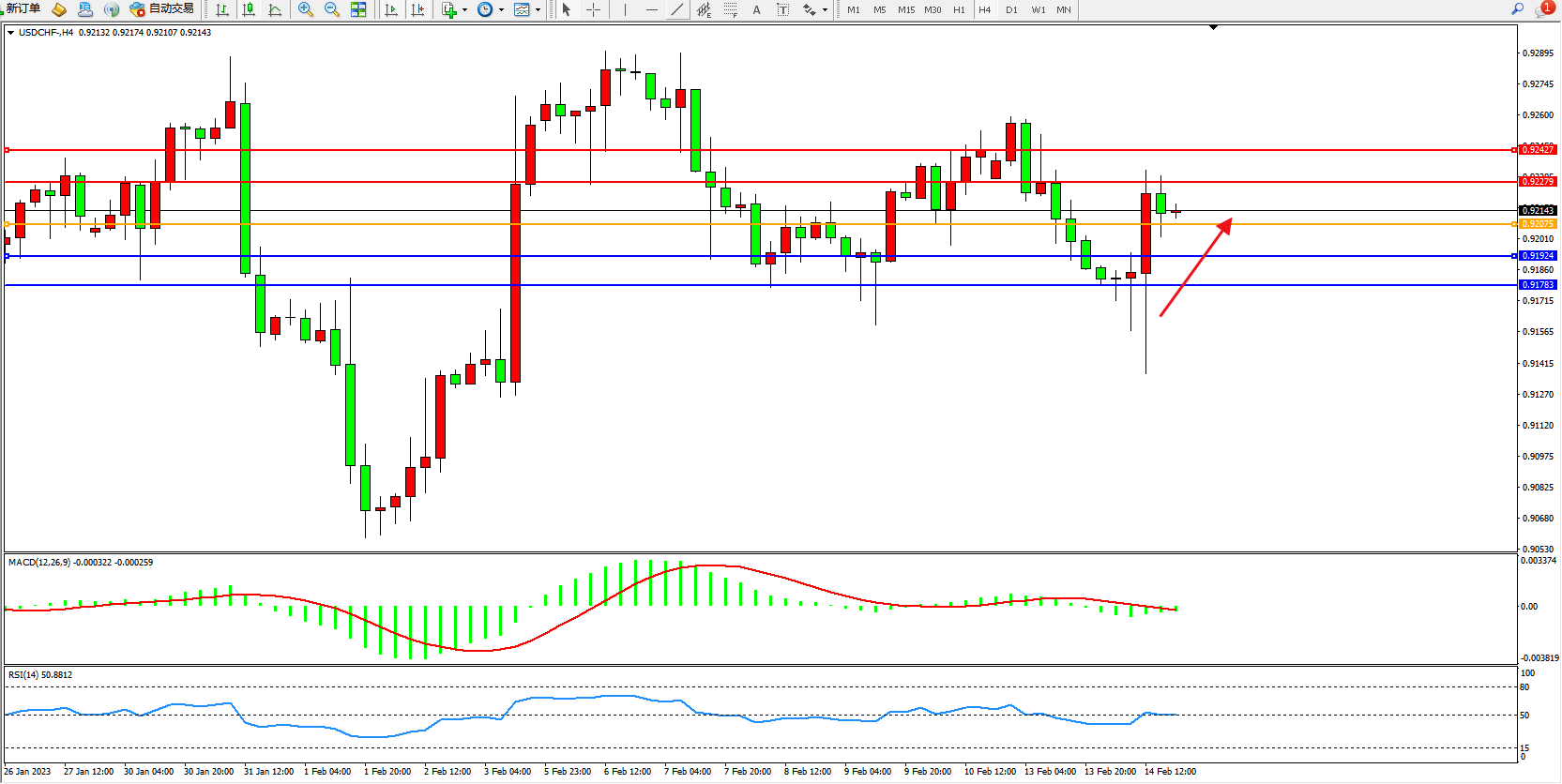Open the search magnifier icon

(1517, 9)
